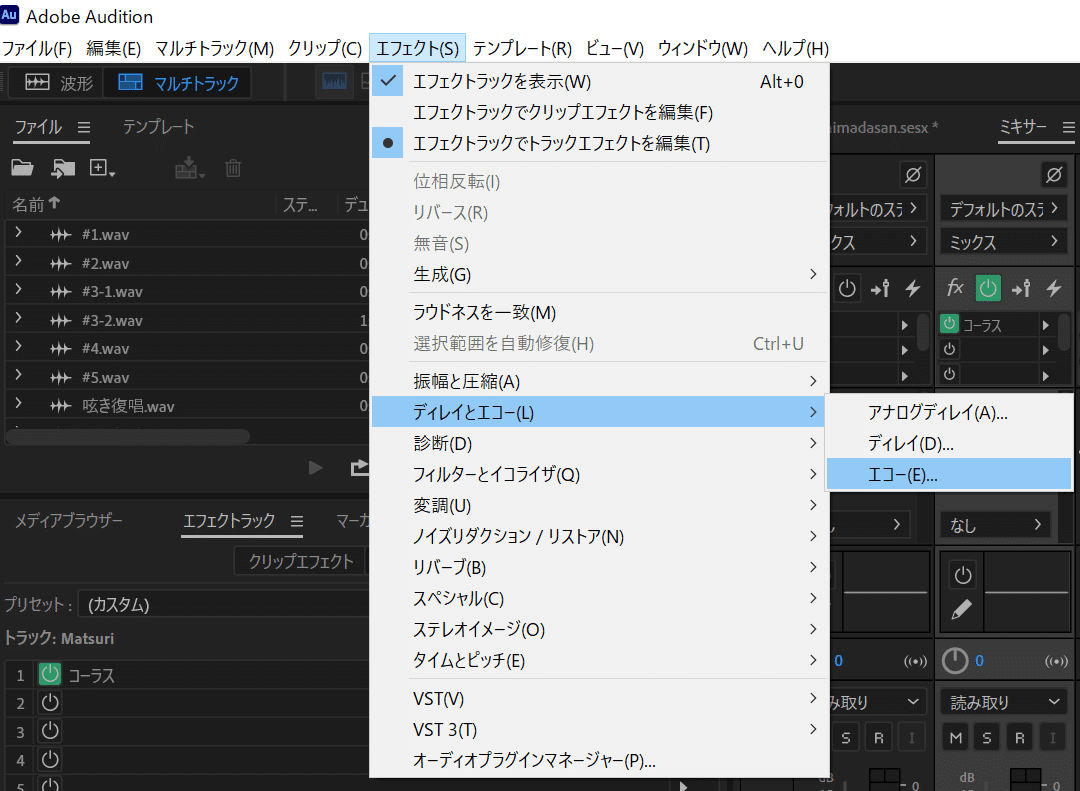Mute right mixer channel with M button
1080x791 pixels.
[956, 738]
